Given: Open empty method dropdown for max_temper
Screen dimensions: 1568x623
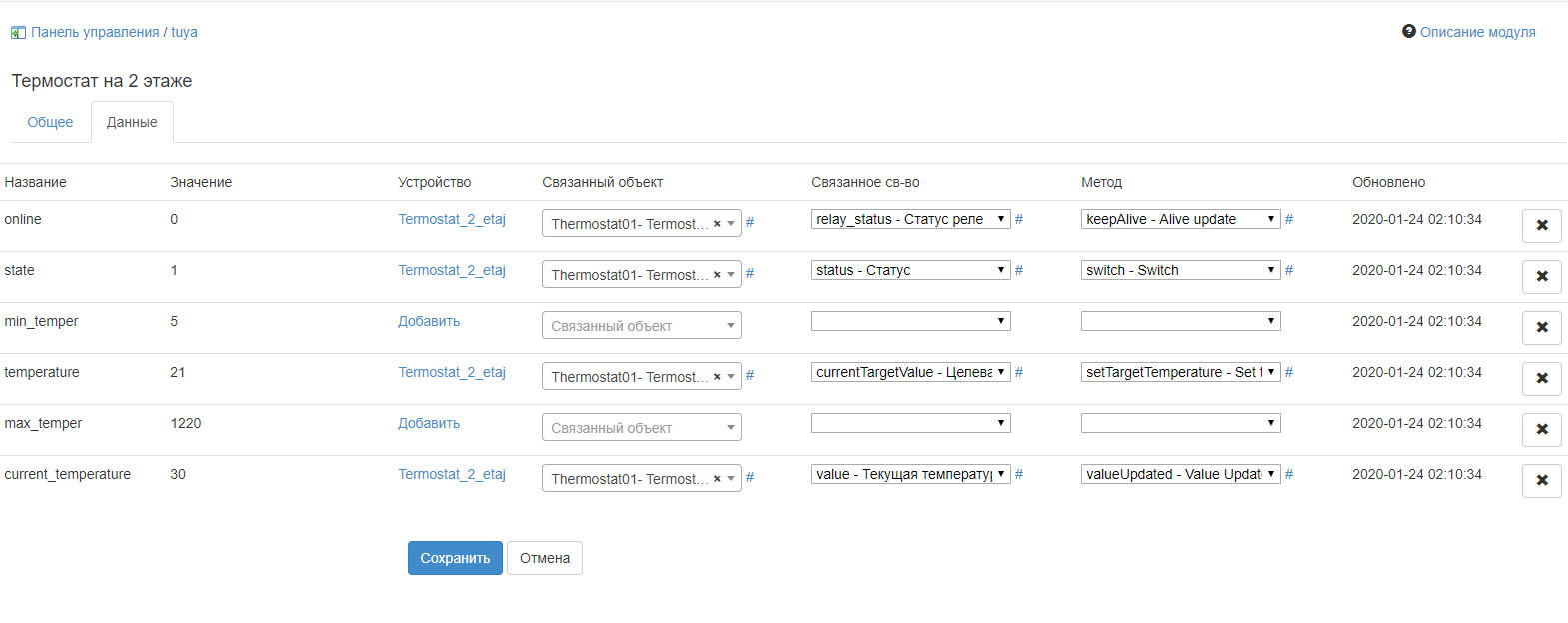Looking at the screenshot, I should [x=1180, y=423].
